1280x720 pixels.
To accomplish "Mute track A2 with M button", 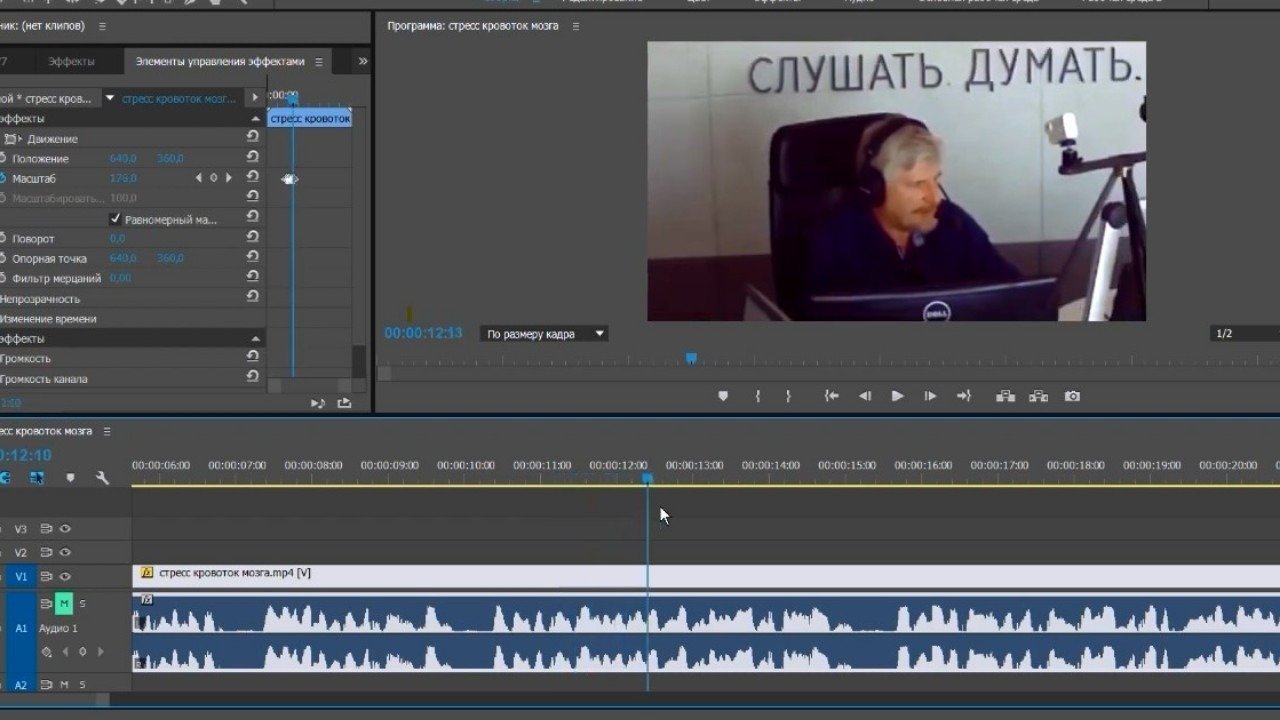I will pos(64,685).
